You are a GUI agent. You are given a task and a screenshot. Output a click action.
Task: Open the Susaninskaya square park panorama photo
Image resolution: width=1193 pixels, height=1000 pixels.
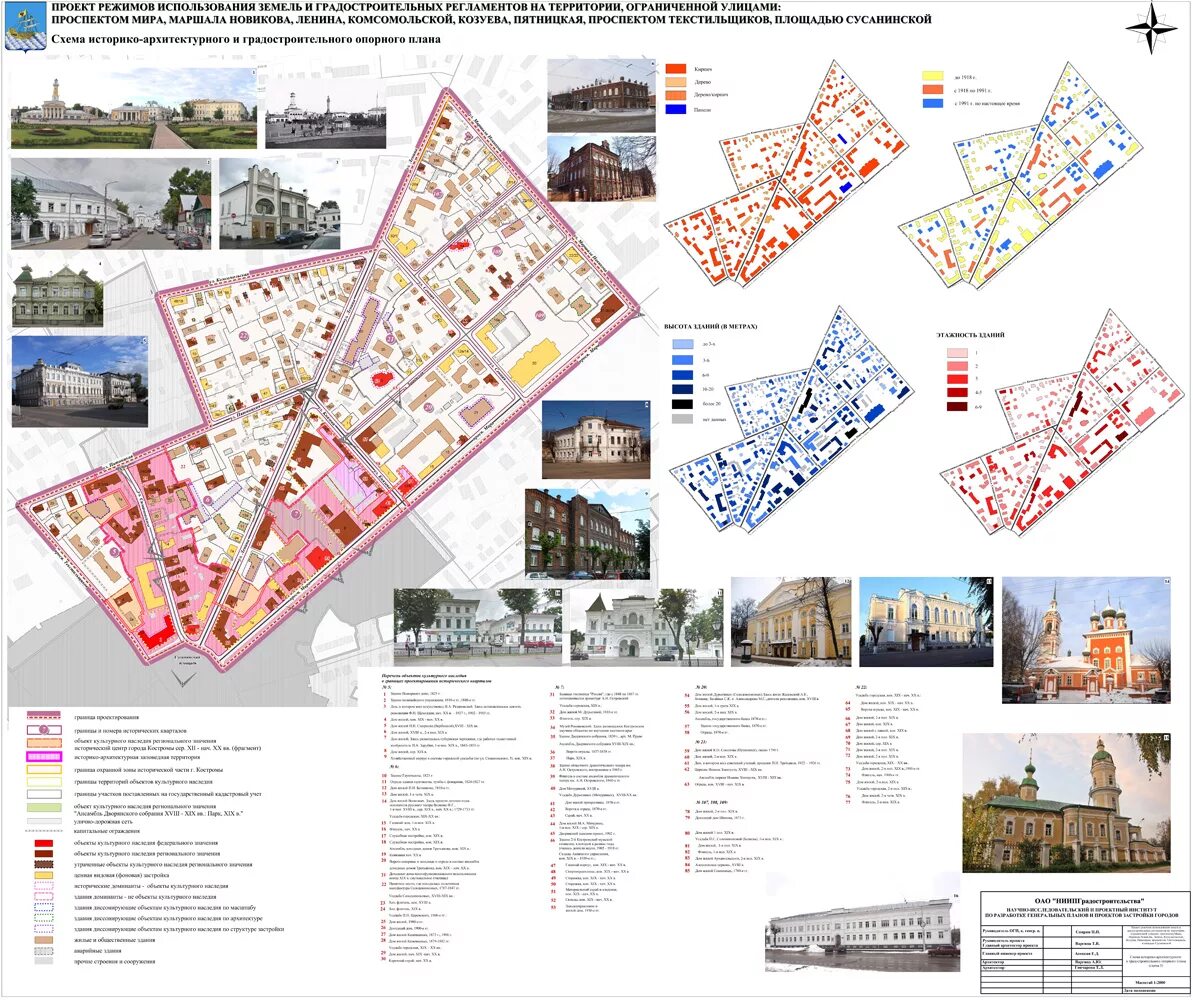tap(135, 108)
